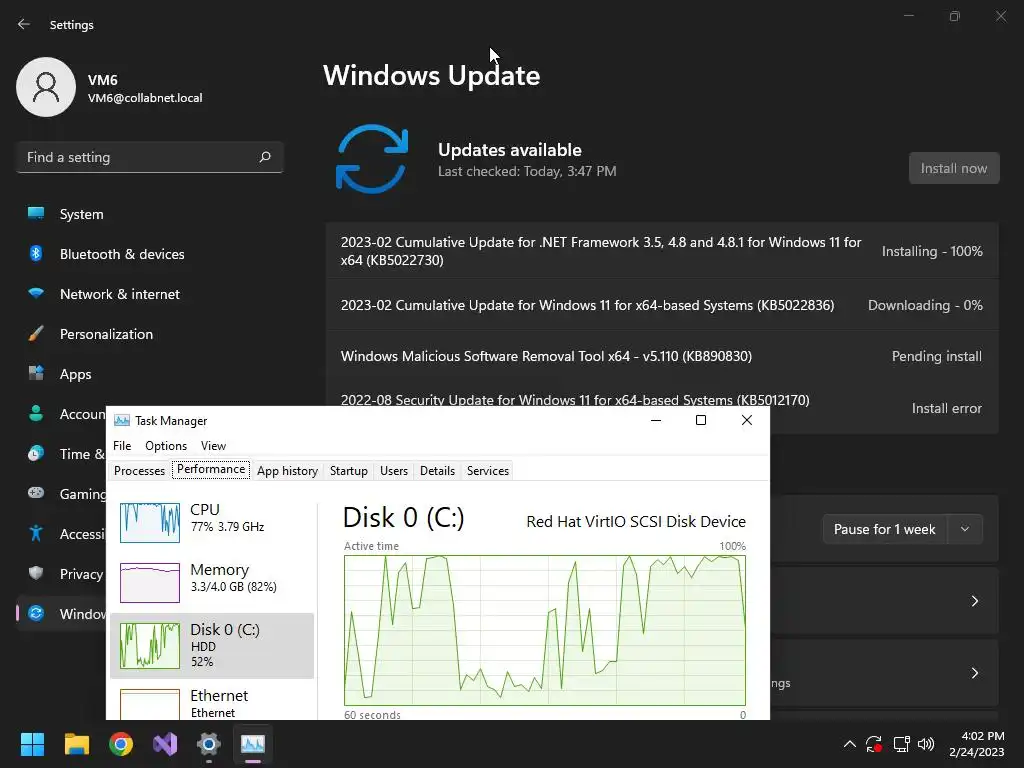The height and width of the screenshot is (768, 1024).
Task: Switch to the Processes tab
Action: point(139,470)
